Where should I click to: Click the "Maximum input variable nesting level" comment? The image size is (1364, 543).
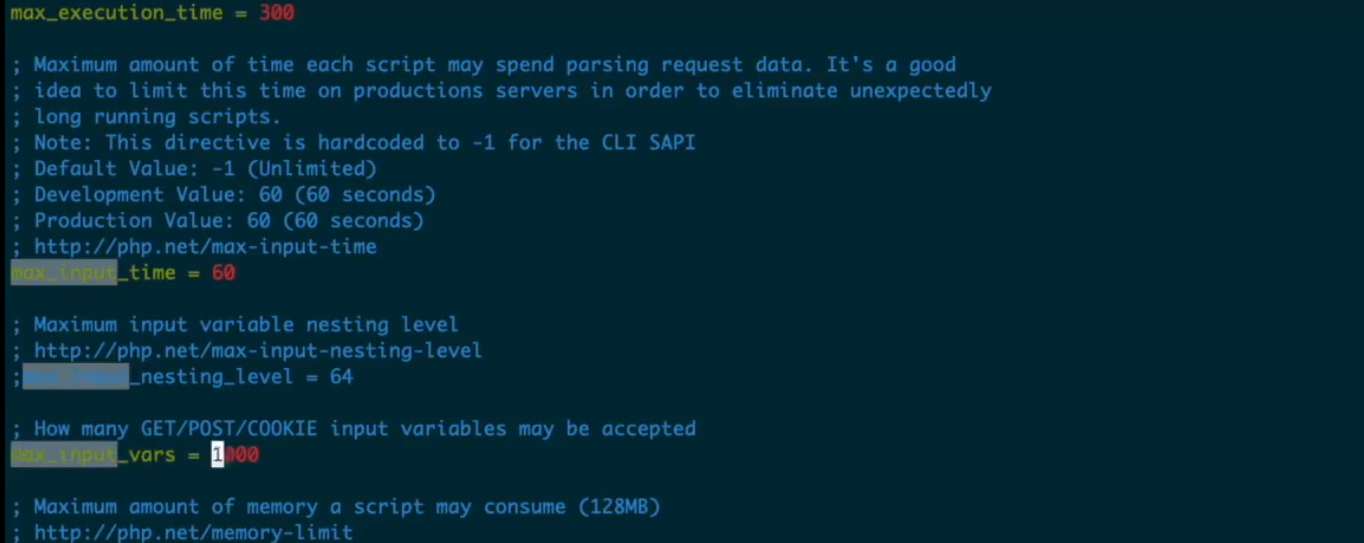point(246,324)
